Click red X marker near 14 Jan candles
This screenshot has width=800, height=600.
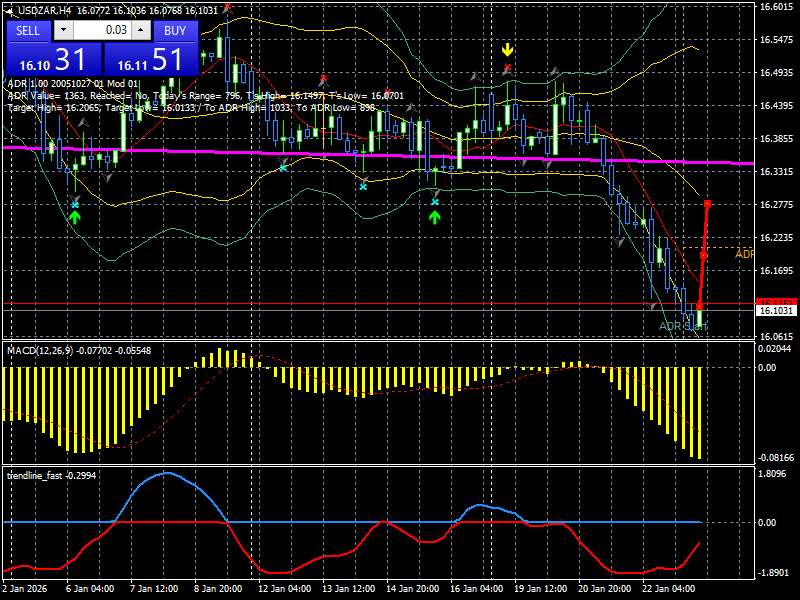(387, 92)
